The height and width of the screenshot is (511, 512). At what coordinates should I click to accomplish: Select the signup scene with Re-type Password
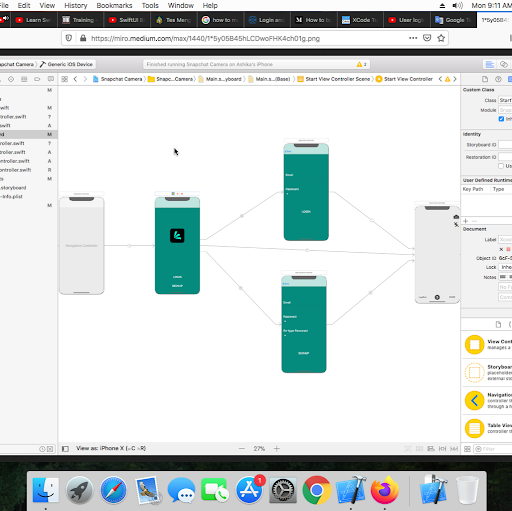click(304, 324)
